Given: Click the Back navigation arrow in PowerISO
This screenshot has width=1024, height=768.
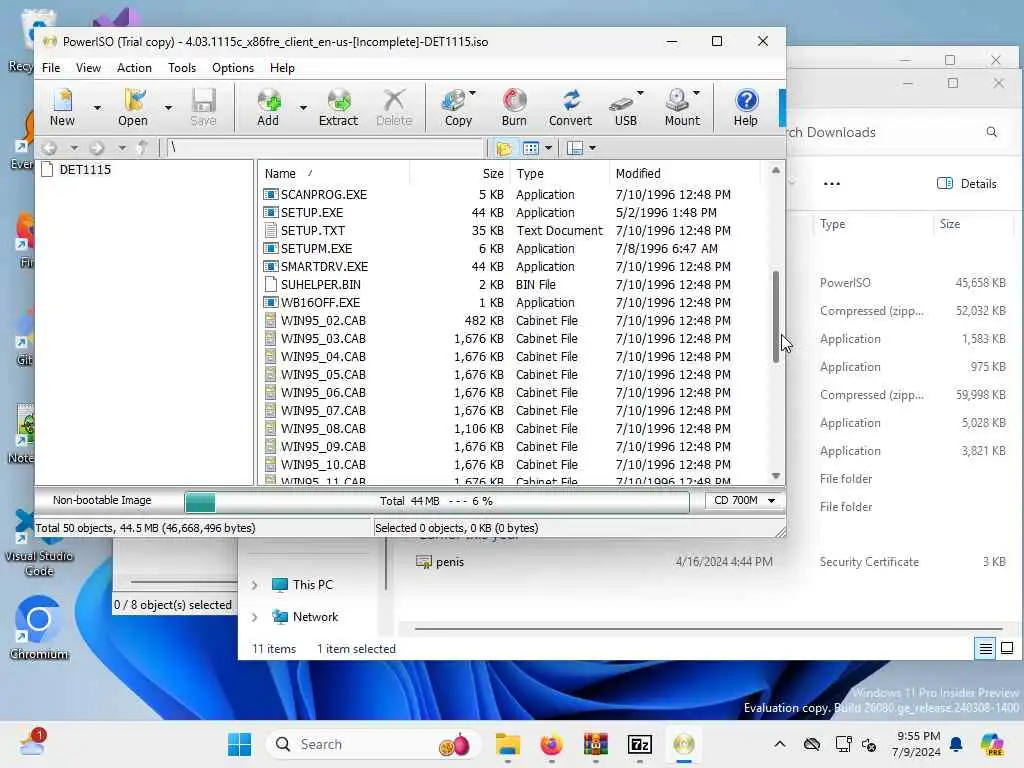Looking at the screenshot, I should [50, 148].
